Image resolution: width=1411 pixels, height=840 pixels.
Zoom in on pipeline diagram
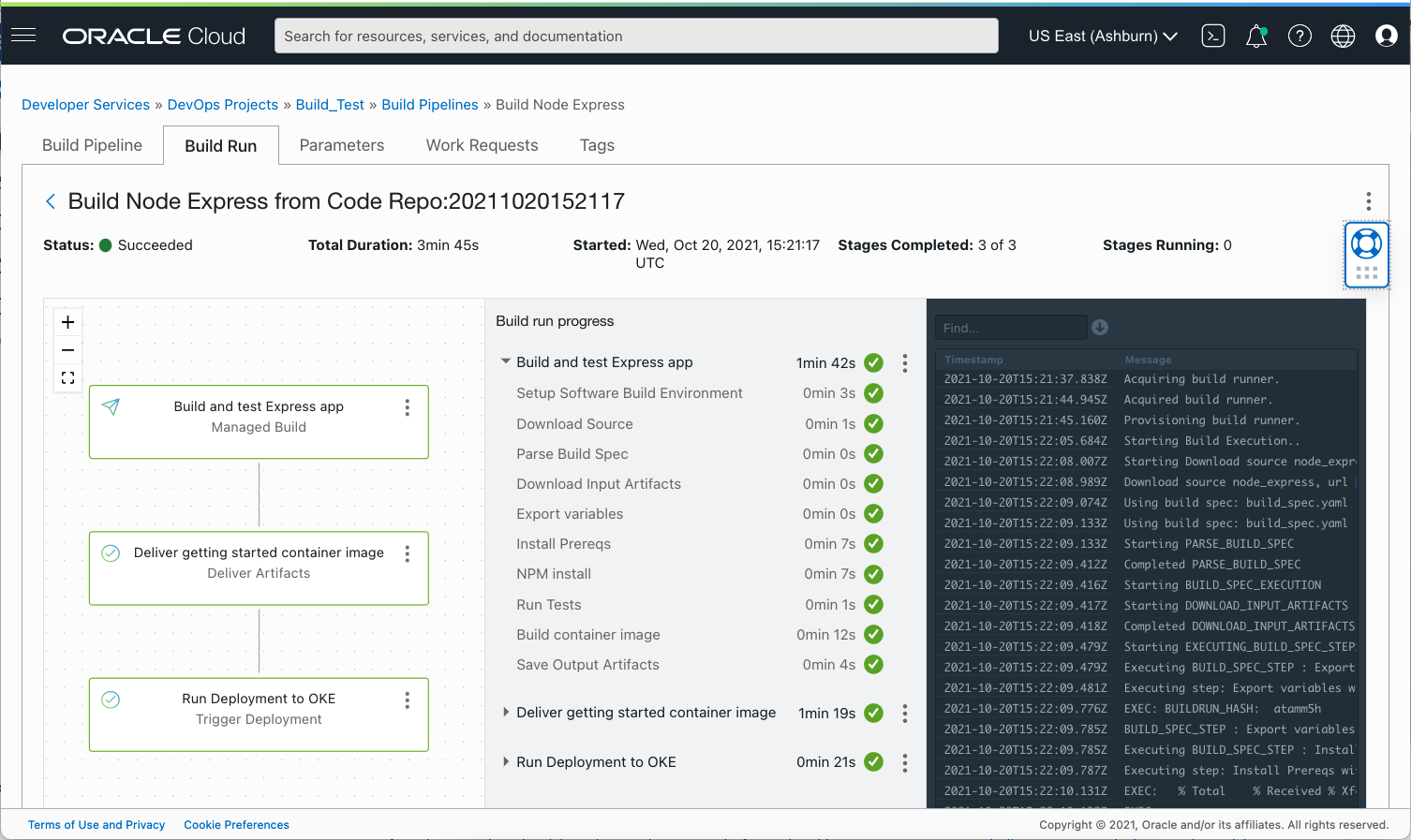(x=67, y=322)
